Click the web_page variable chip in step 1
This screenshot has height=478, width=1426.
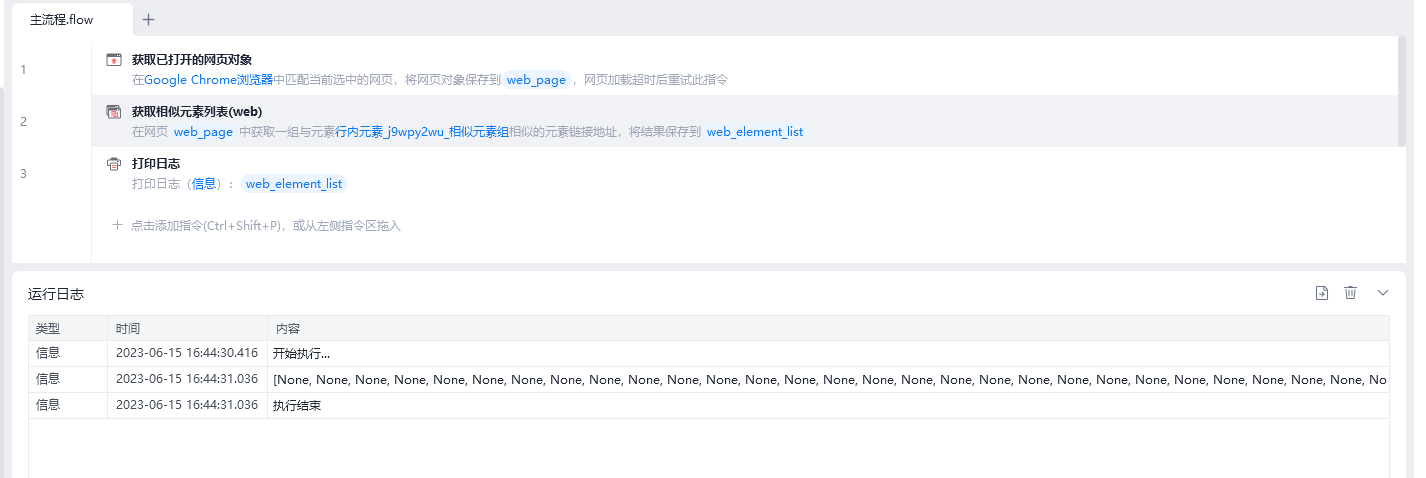click(x=536, y=80)
